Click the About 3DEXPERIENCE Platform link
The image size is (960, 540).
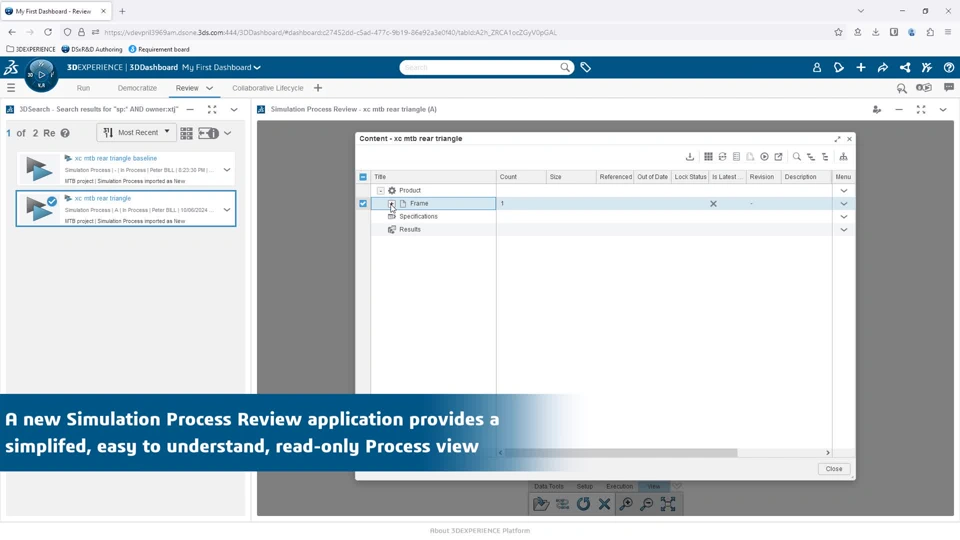480,531
